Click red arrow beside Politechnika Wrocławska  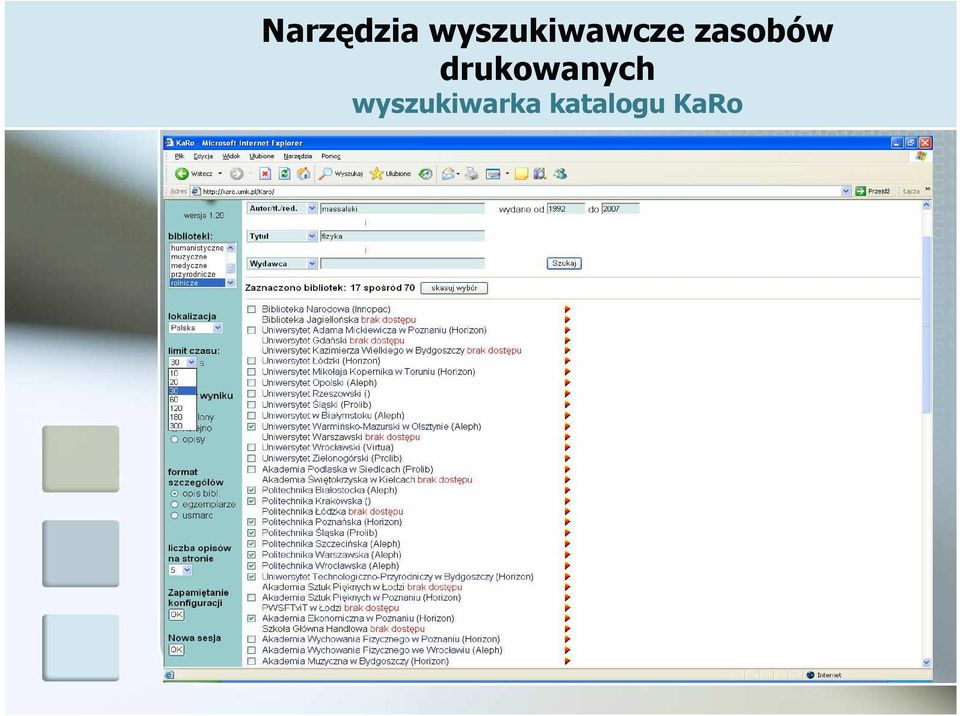click(x=568, y=566)
